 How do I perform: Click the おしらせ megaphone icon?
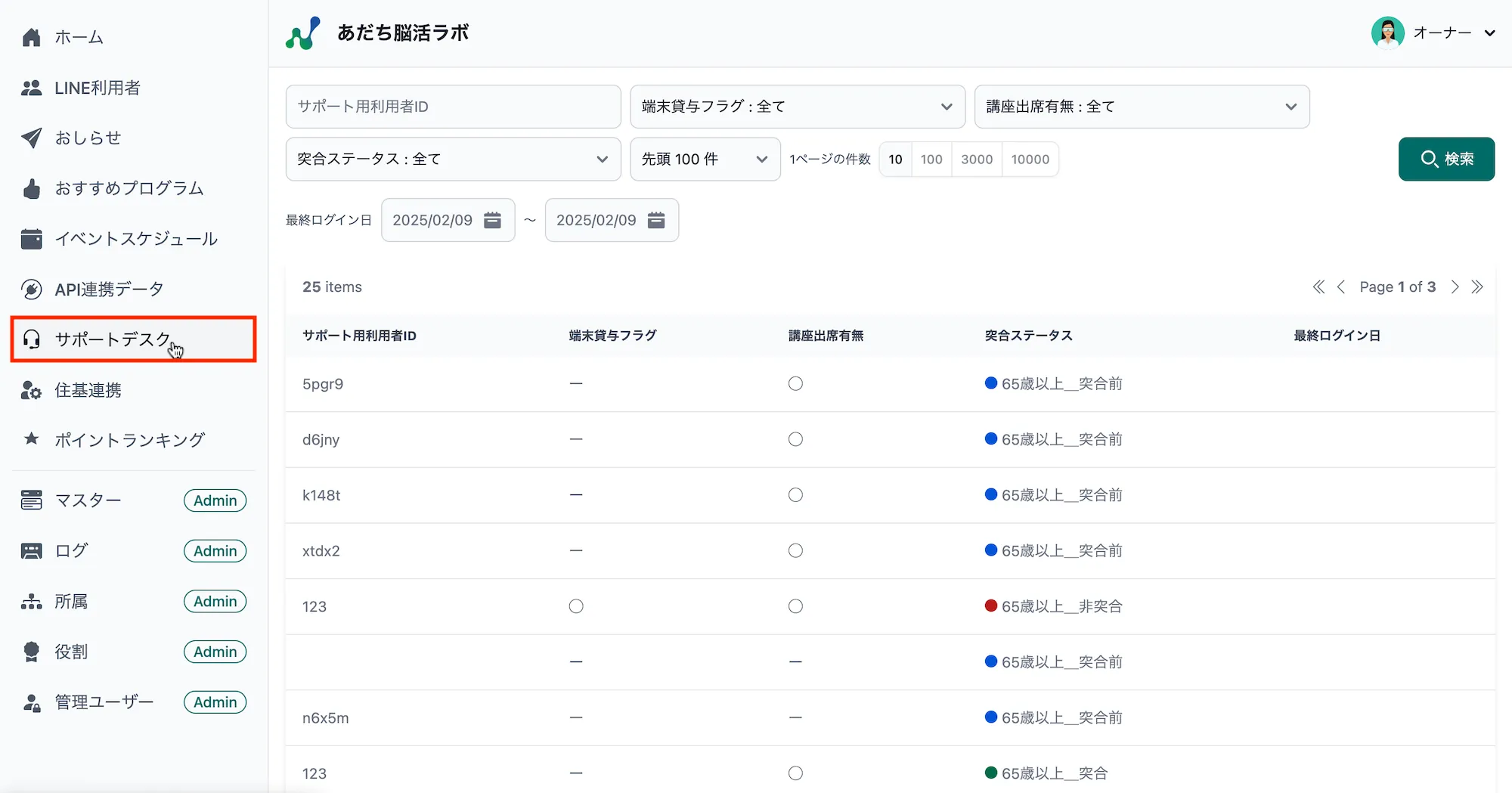coord(31,138)
